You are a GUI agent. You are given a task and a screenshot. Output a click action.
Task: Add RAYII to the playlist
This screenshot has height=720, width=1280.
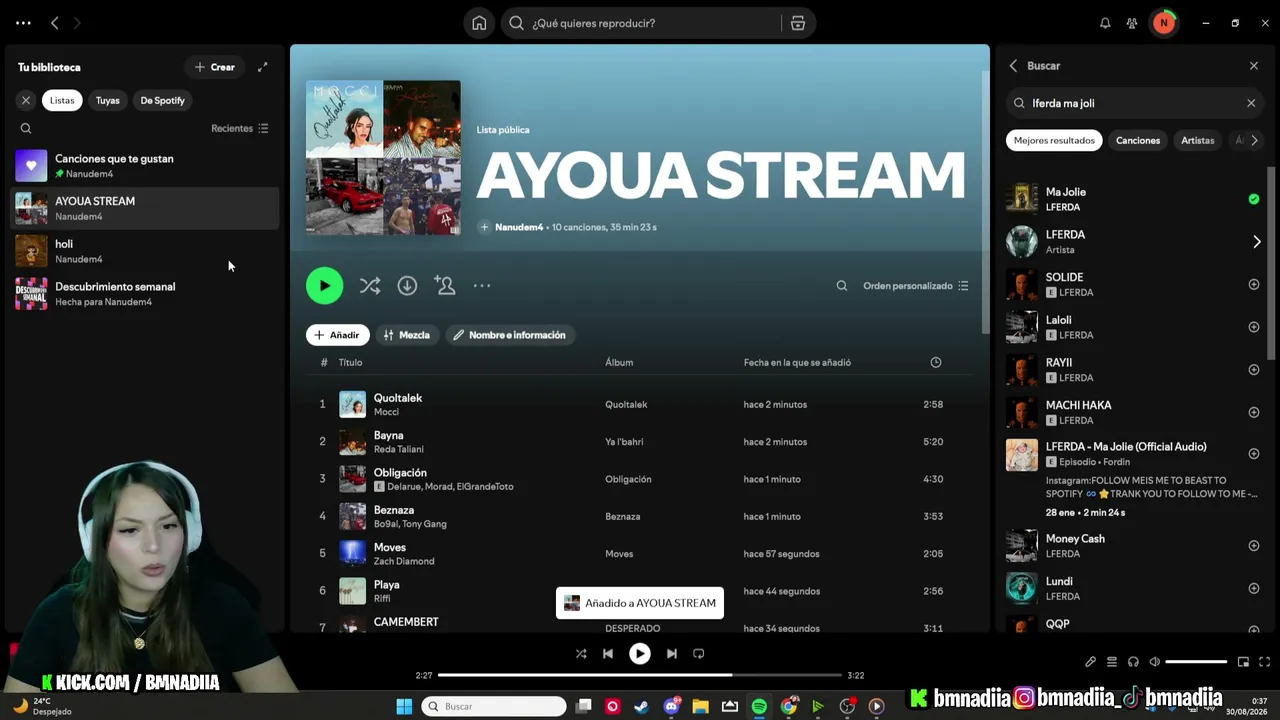1254,370
